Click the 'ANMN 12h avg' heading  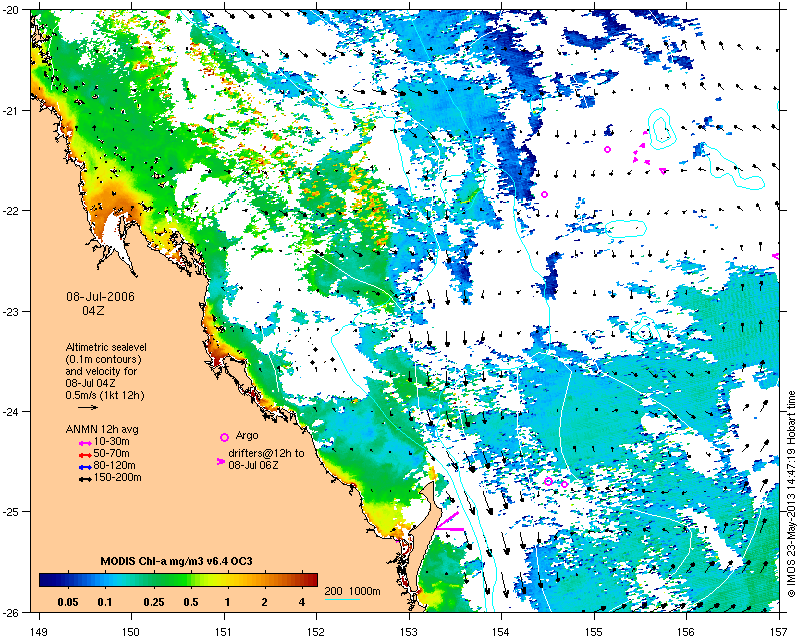coord(102,429)
